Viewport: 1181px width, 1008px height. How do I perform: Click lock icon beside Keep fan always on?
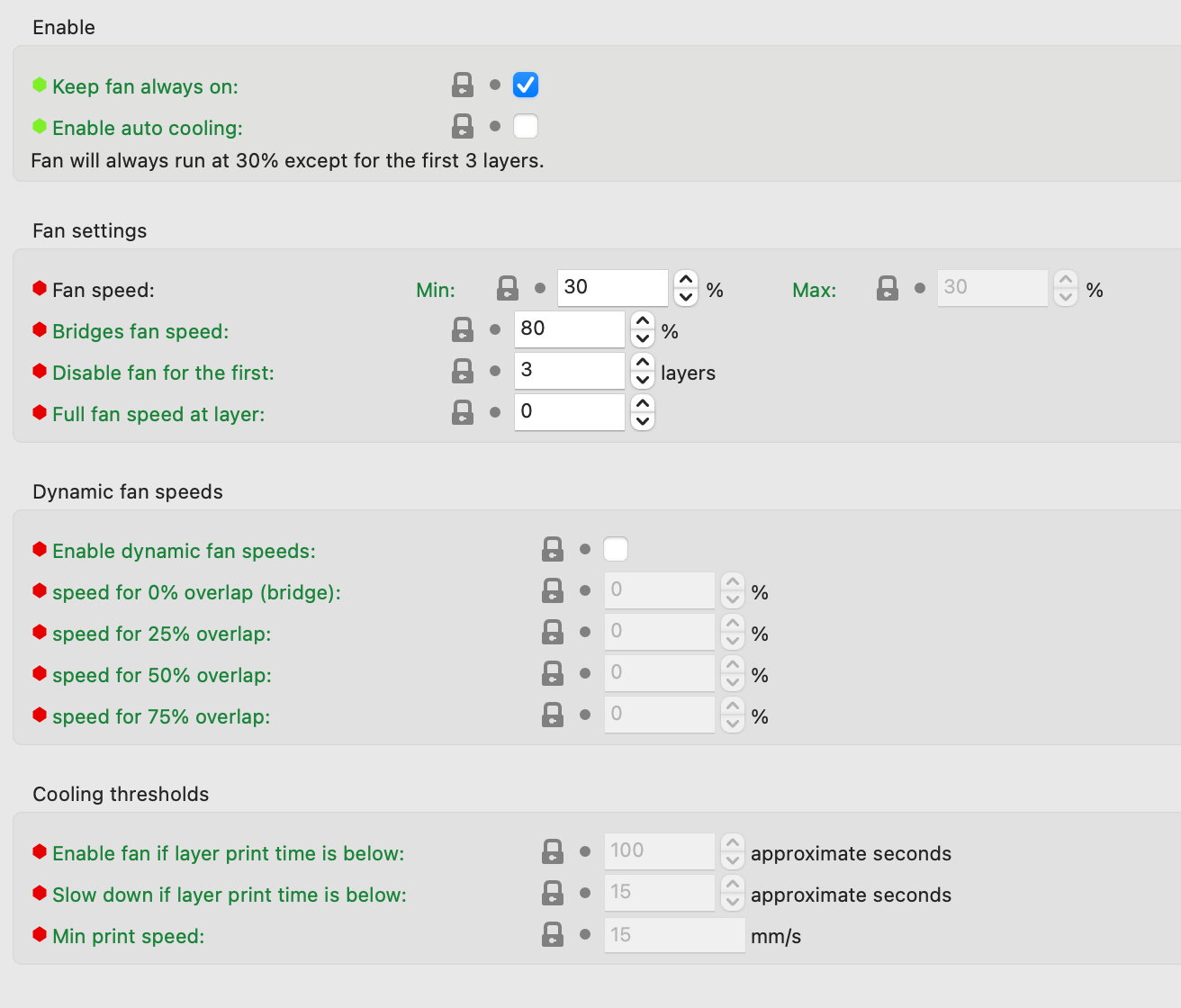coord(463,85)
